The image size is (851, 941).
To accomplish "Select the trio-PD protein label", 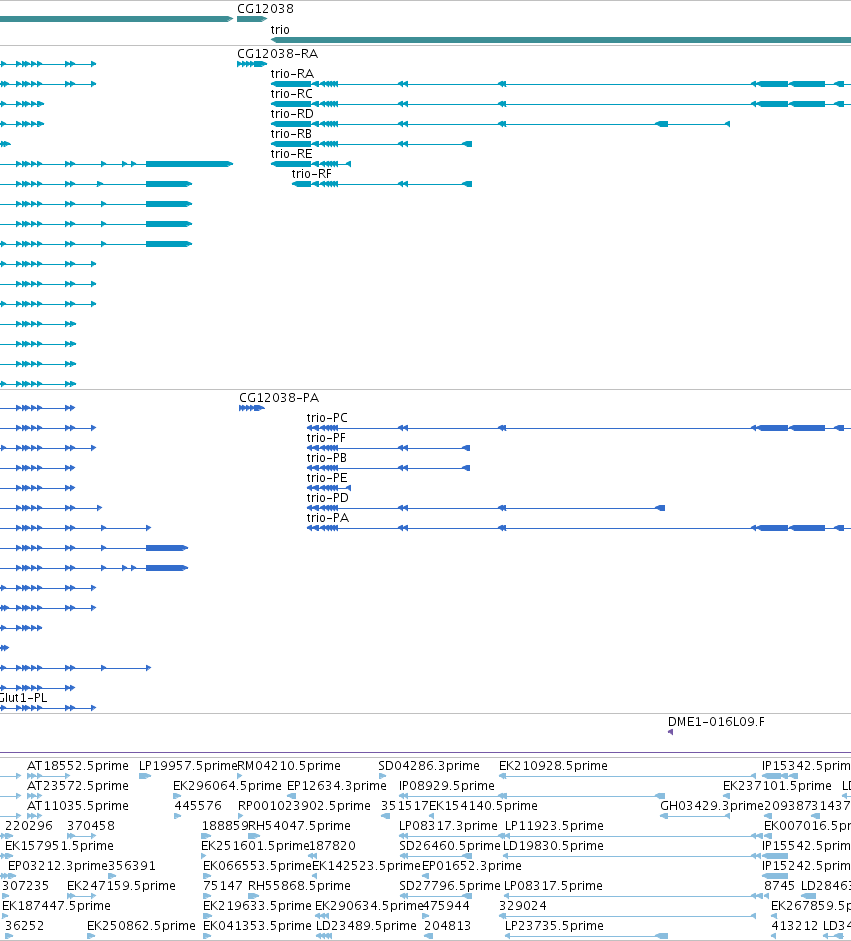I will pos(328,498).
